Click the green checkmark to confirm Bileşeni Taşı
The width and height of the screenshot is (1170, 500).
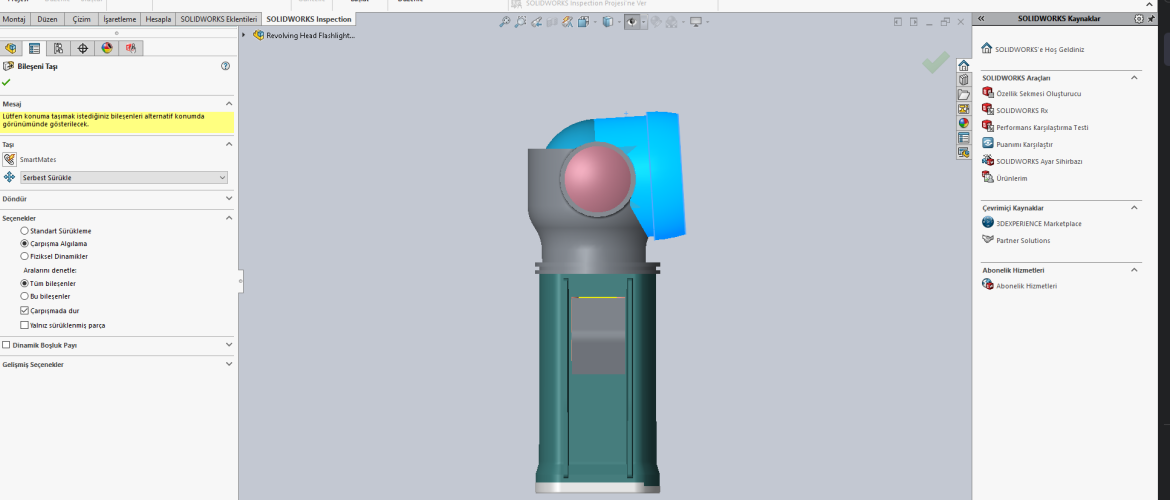[7, 82]
